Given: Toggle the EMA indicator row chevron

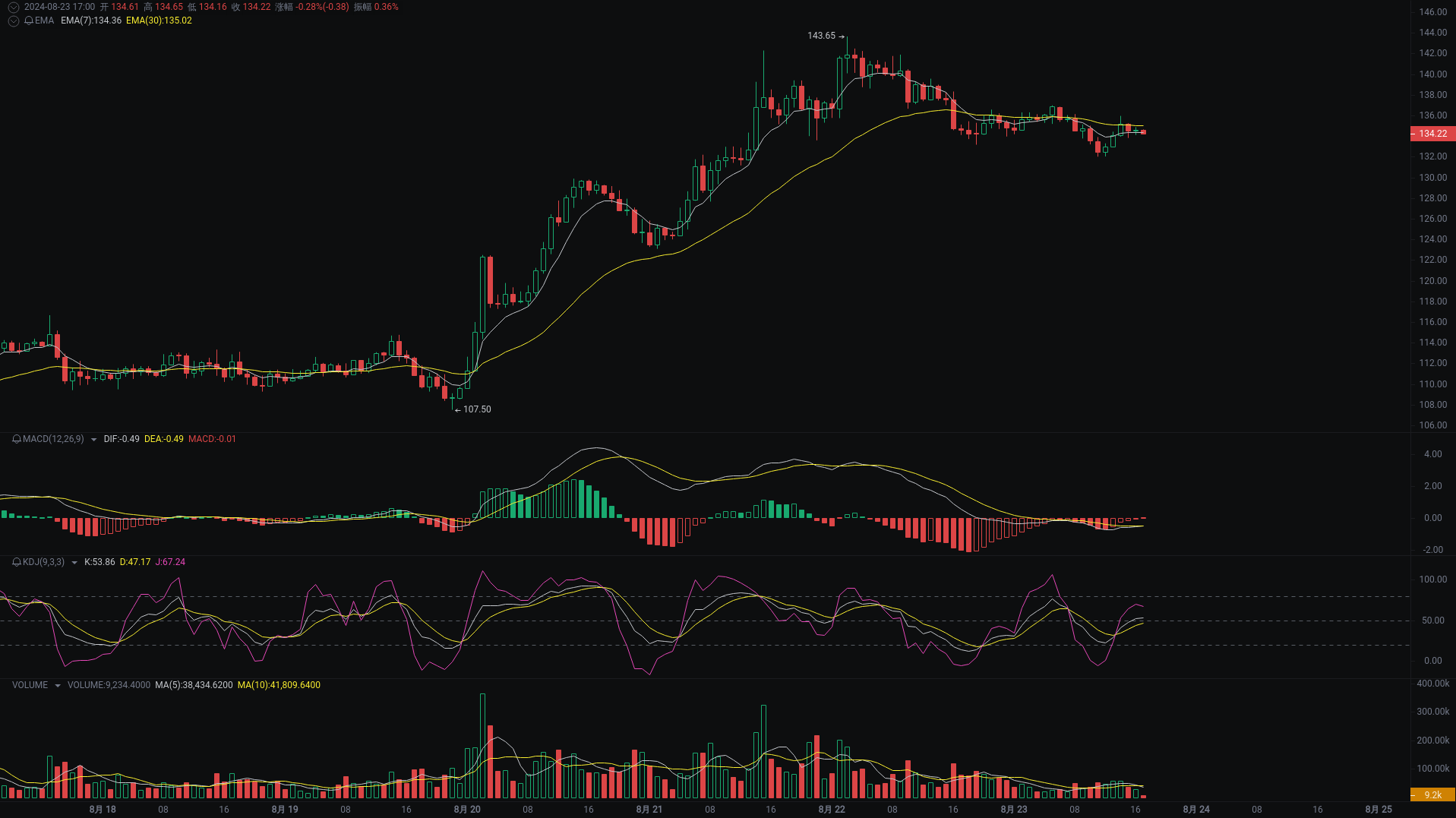Looking at the screenshot, I should click(x=13, y=21).
